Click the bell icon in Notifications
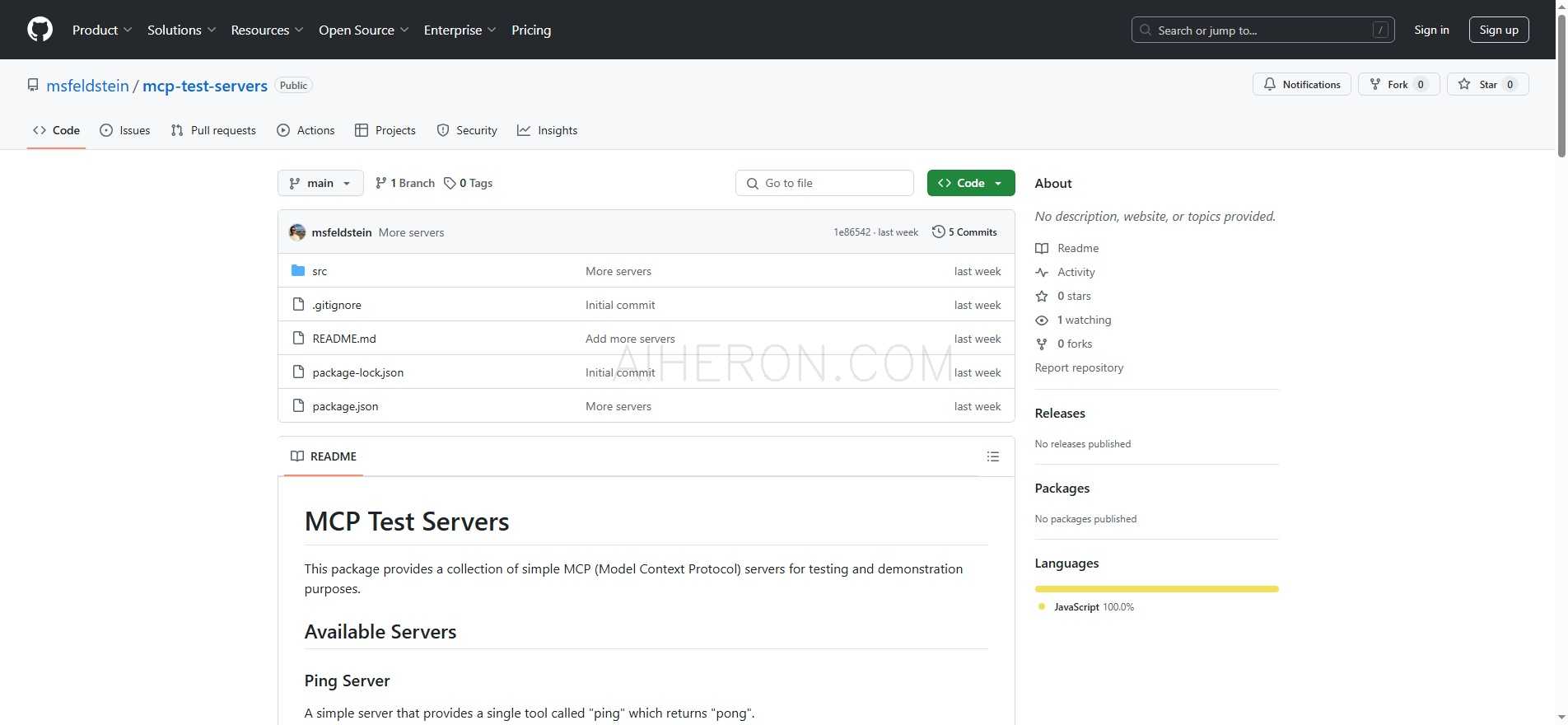 [1270, 84]
